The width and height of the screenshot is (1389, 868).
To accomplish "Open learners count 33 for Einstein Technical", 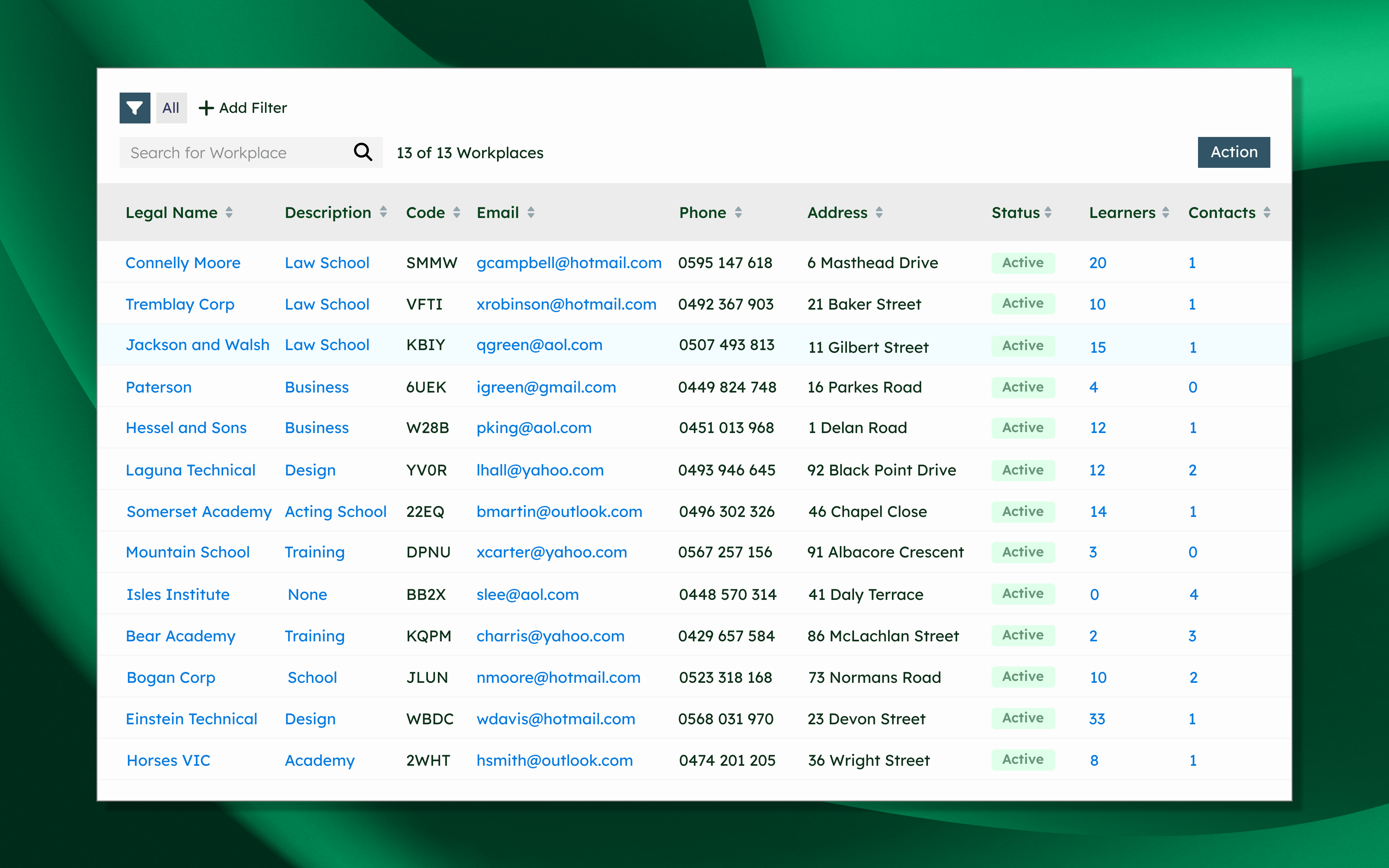I will point(1097,719).
